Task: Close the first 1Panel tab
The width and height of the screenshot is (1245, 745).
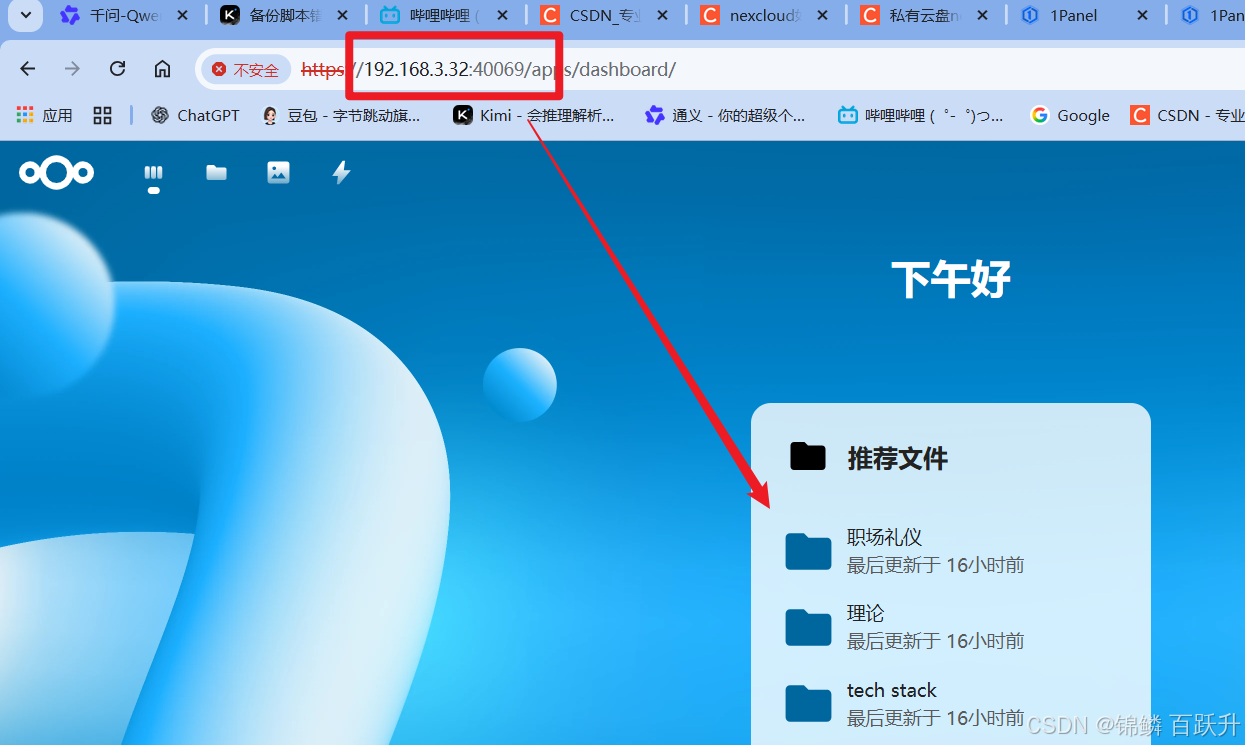Action: (1142, 16)
